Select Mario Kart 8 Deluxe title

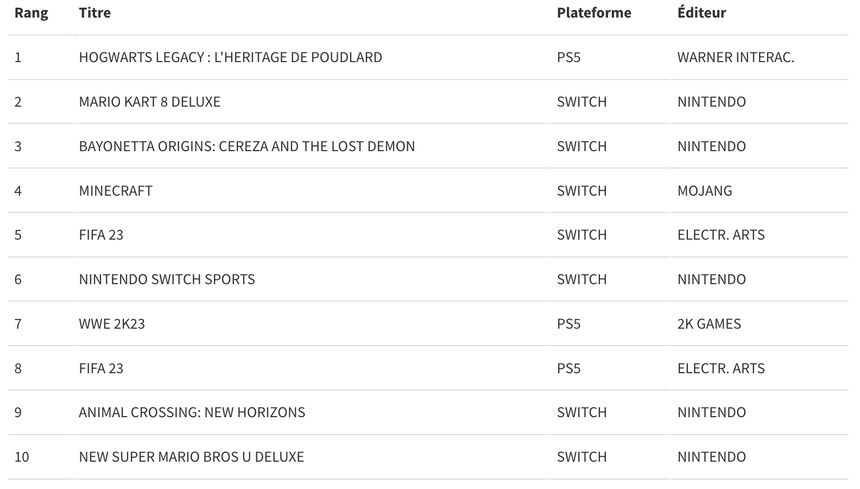click(149, 102)
